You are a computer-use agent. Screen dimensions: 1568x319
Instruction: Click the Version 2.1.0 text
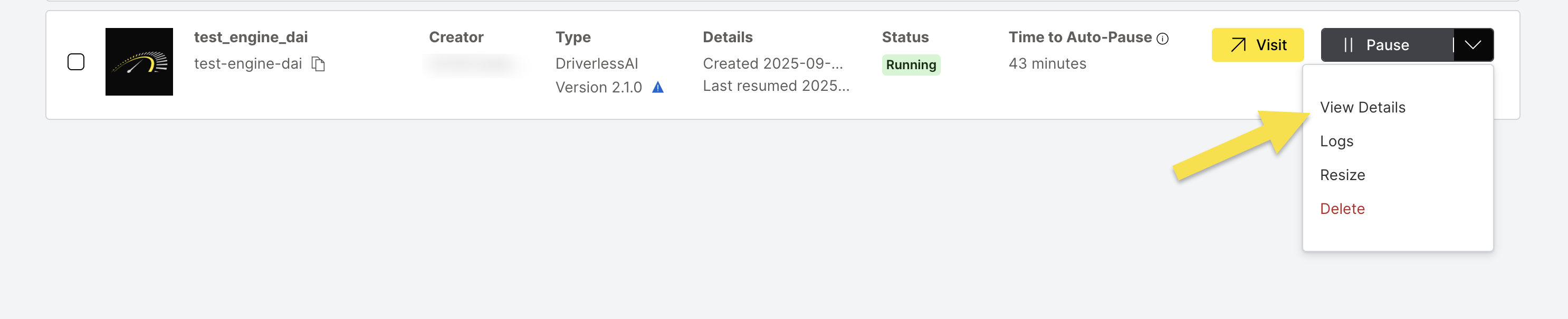click(x=598, y=88)
